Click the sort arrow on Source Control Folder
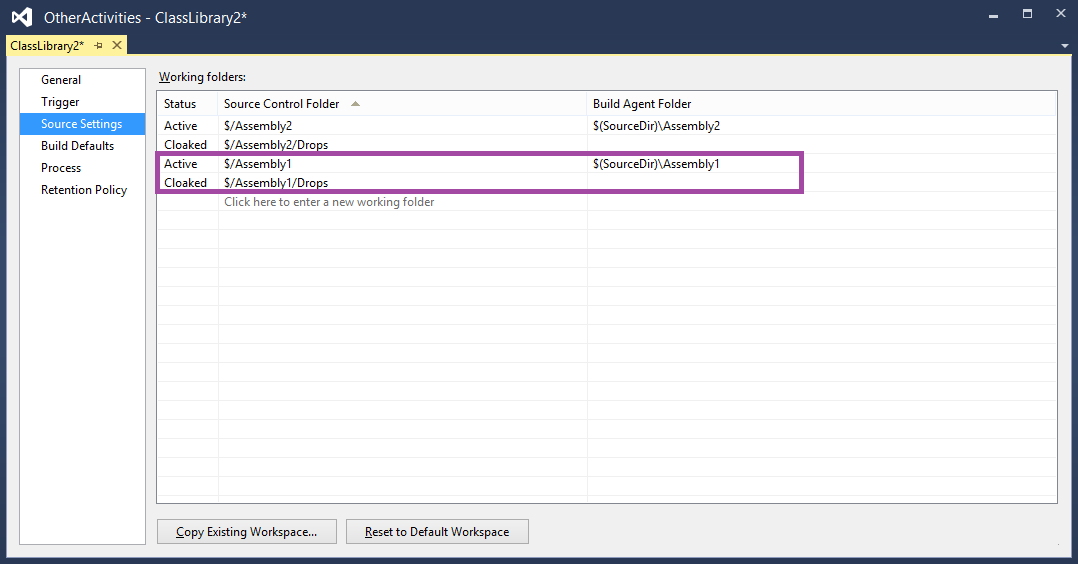Image resolution: width=1078 pixels, height=564 pixels. [x=355, y=104]
